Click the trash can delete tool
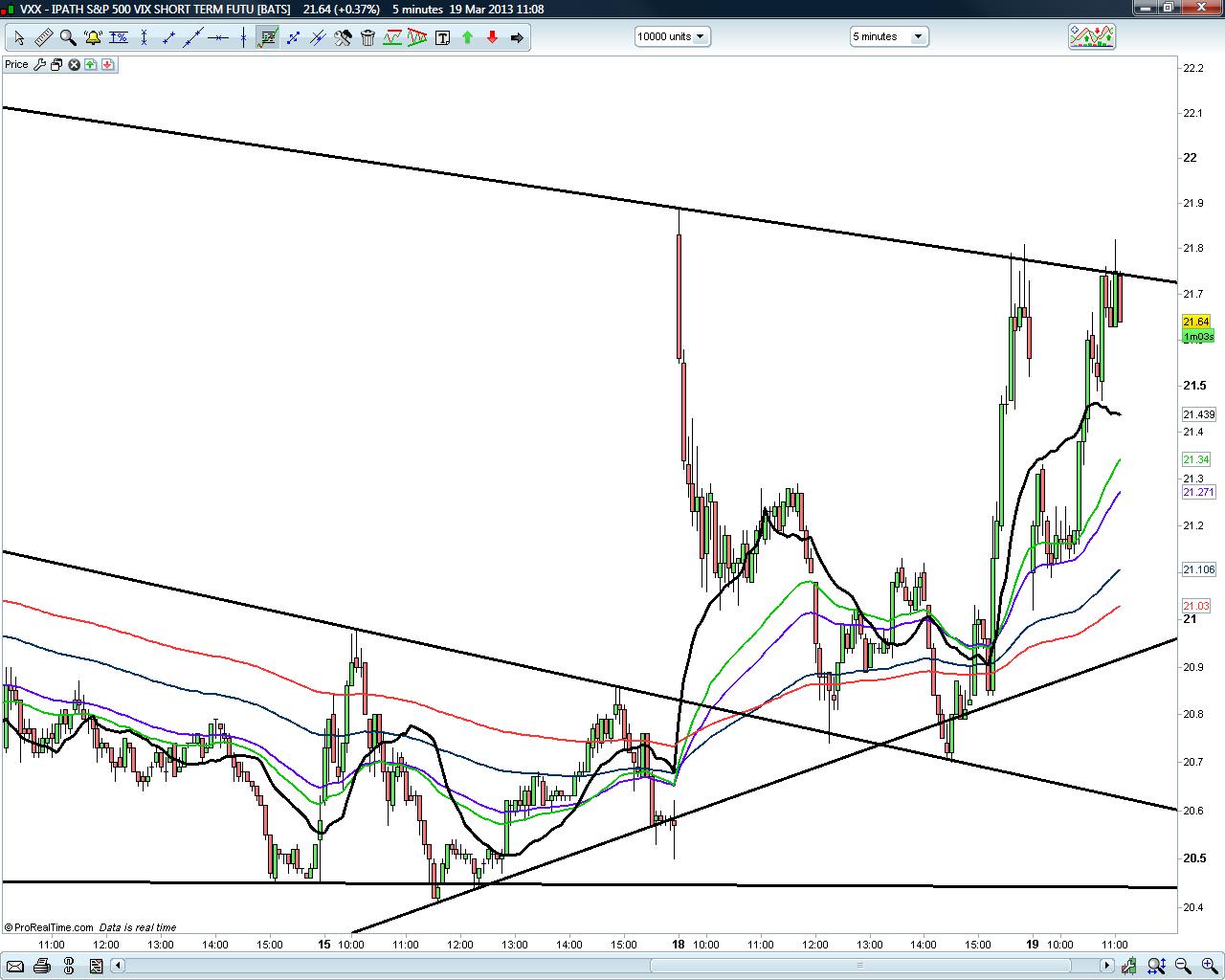The image size is (1225, 980). click(367, 38)
